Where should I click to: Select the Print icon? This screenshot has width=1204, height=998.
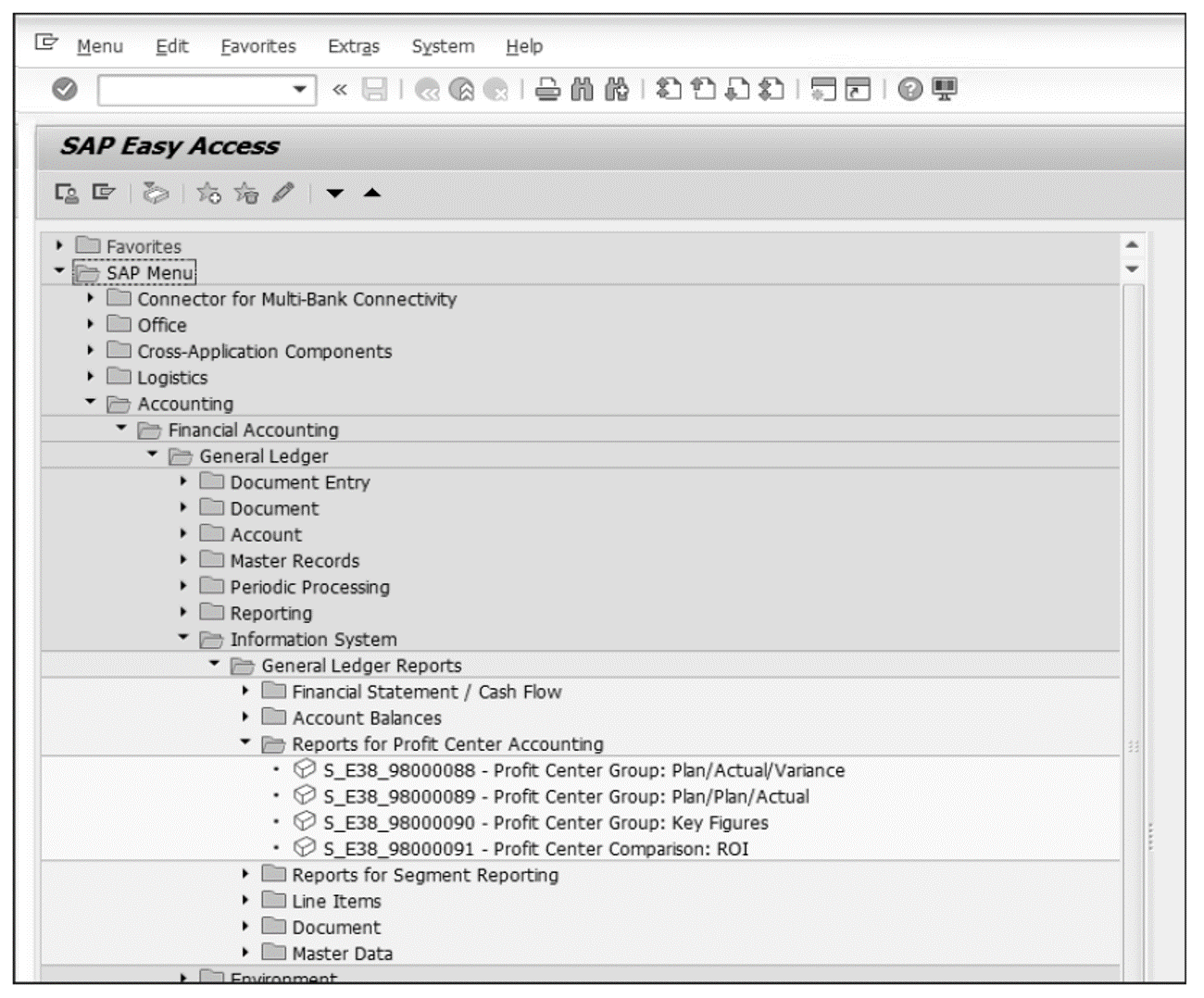547,90
